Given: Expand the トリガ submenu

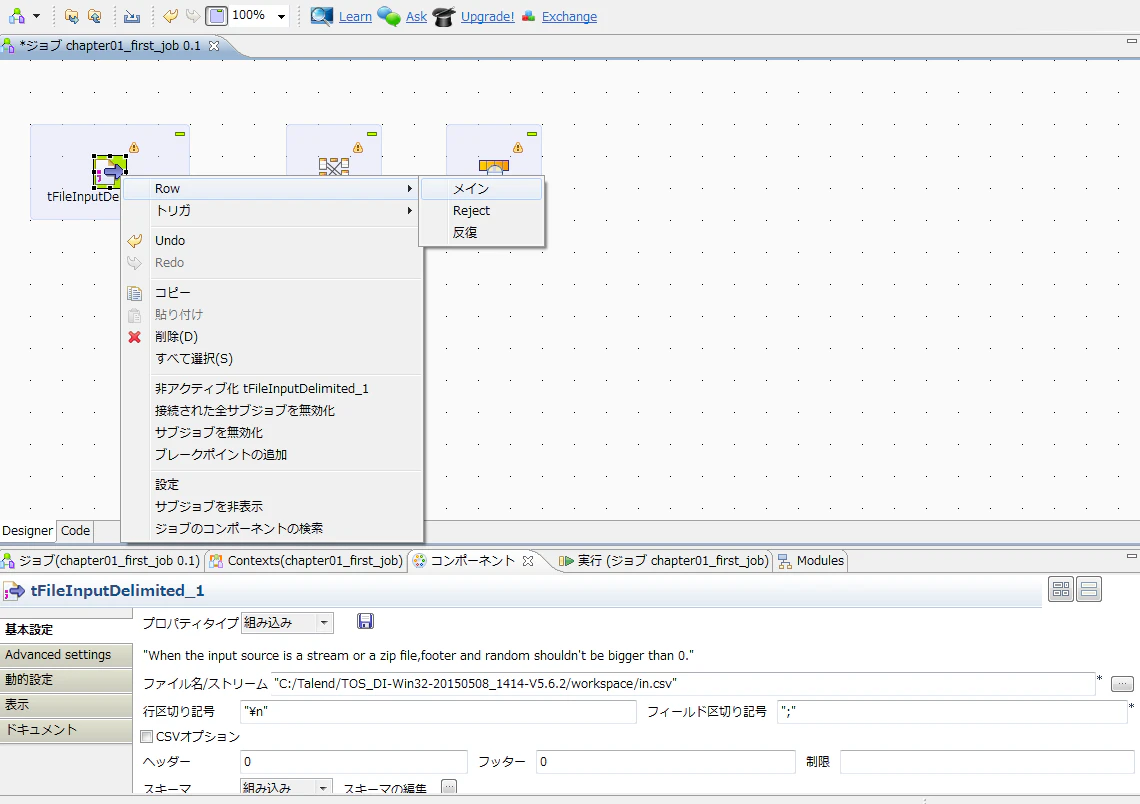Looking at the screenshot, I should click(x=272, y=210).
